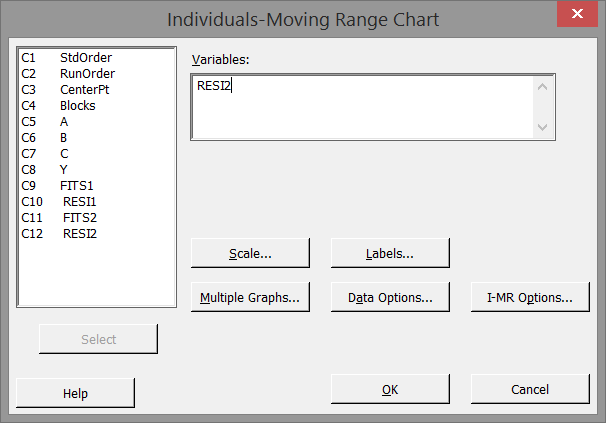Click the Multiple Graphs... button
This screenshot has width=606, height=423.
(x=250, y=297)
